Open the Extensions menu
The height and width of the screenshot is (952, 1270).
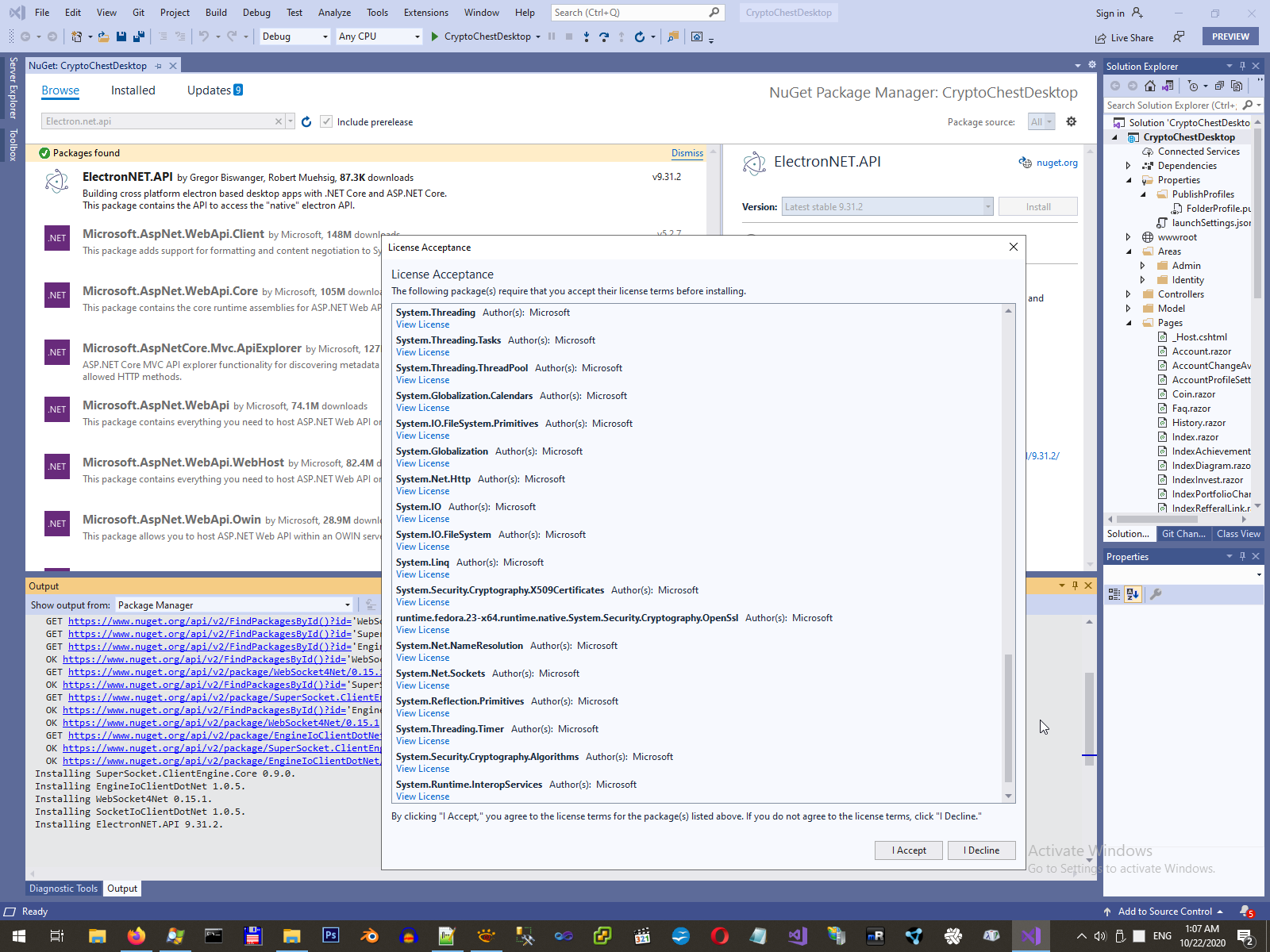(426, 13)
